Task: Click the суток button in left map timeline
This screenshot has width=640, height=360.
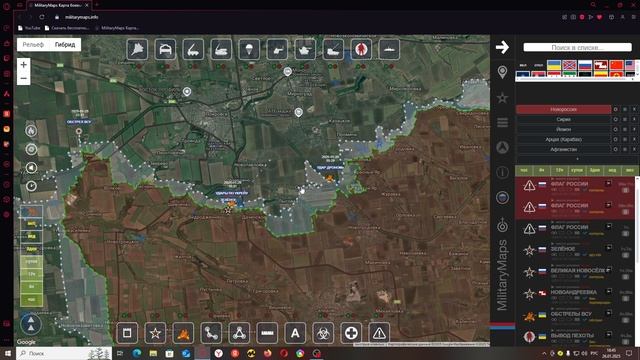Action: [31, 261]
